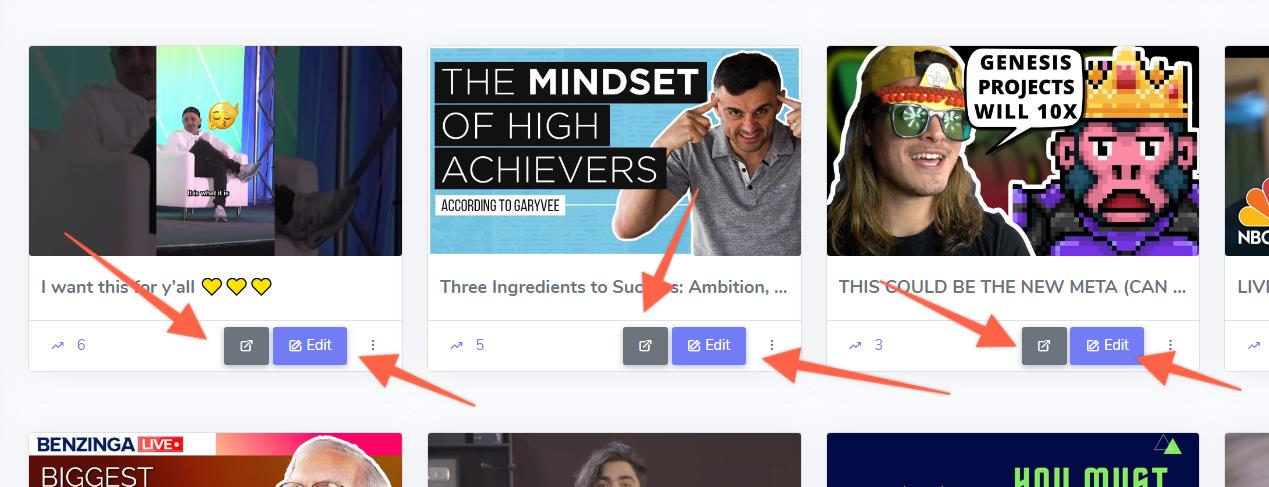Open the 'You Must' green text thumbnail

pyautogui.click(x=1013, y=460)
